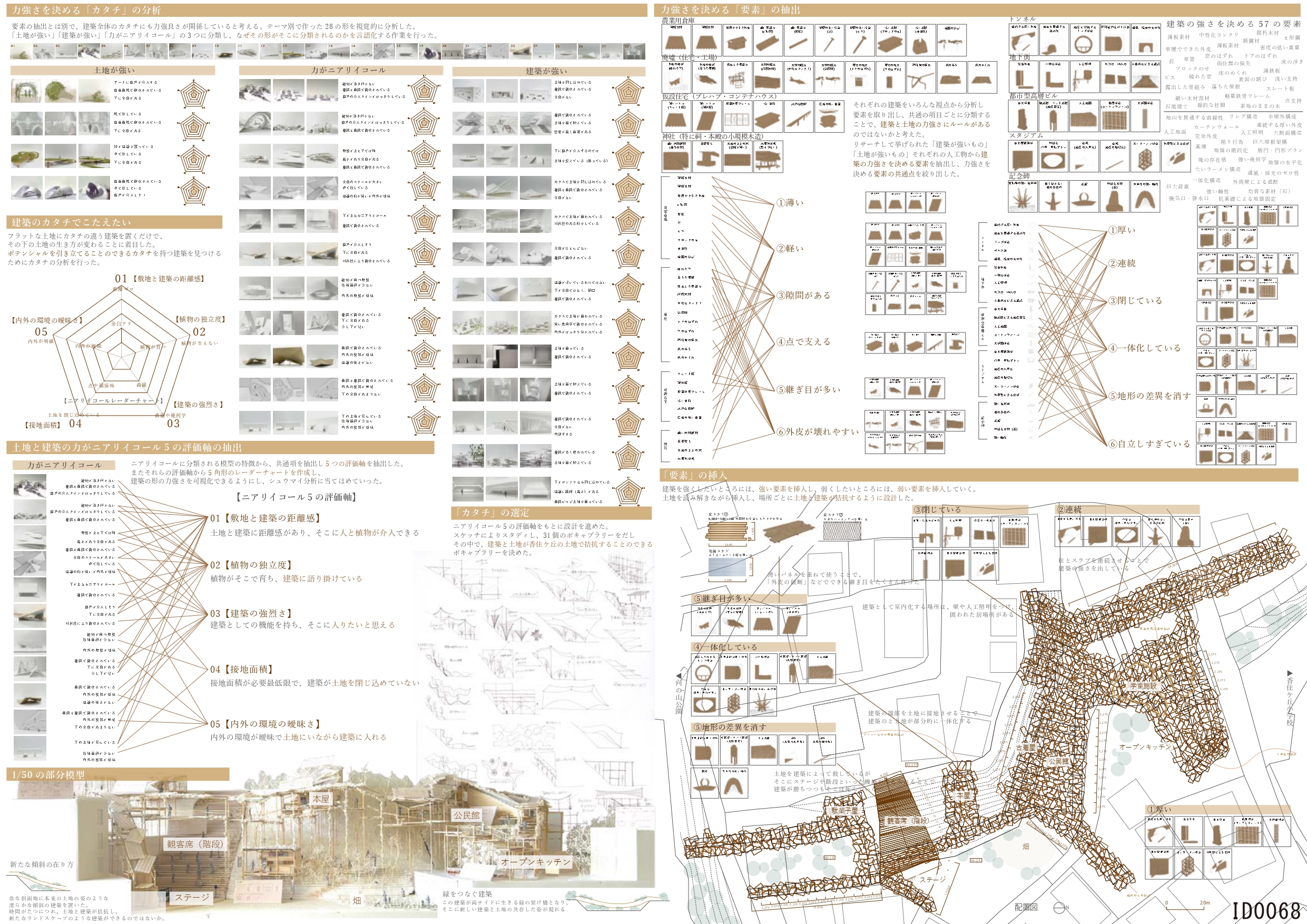The image size is (1307, 924).
Task: Click the ID0068 text at the bottom corner
Action: click(1266, 910)
